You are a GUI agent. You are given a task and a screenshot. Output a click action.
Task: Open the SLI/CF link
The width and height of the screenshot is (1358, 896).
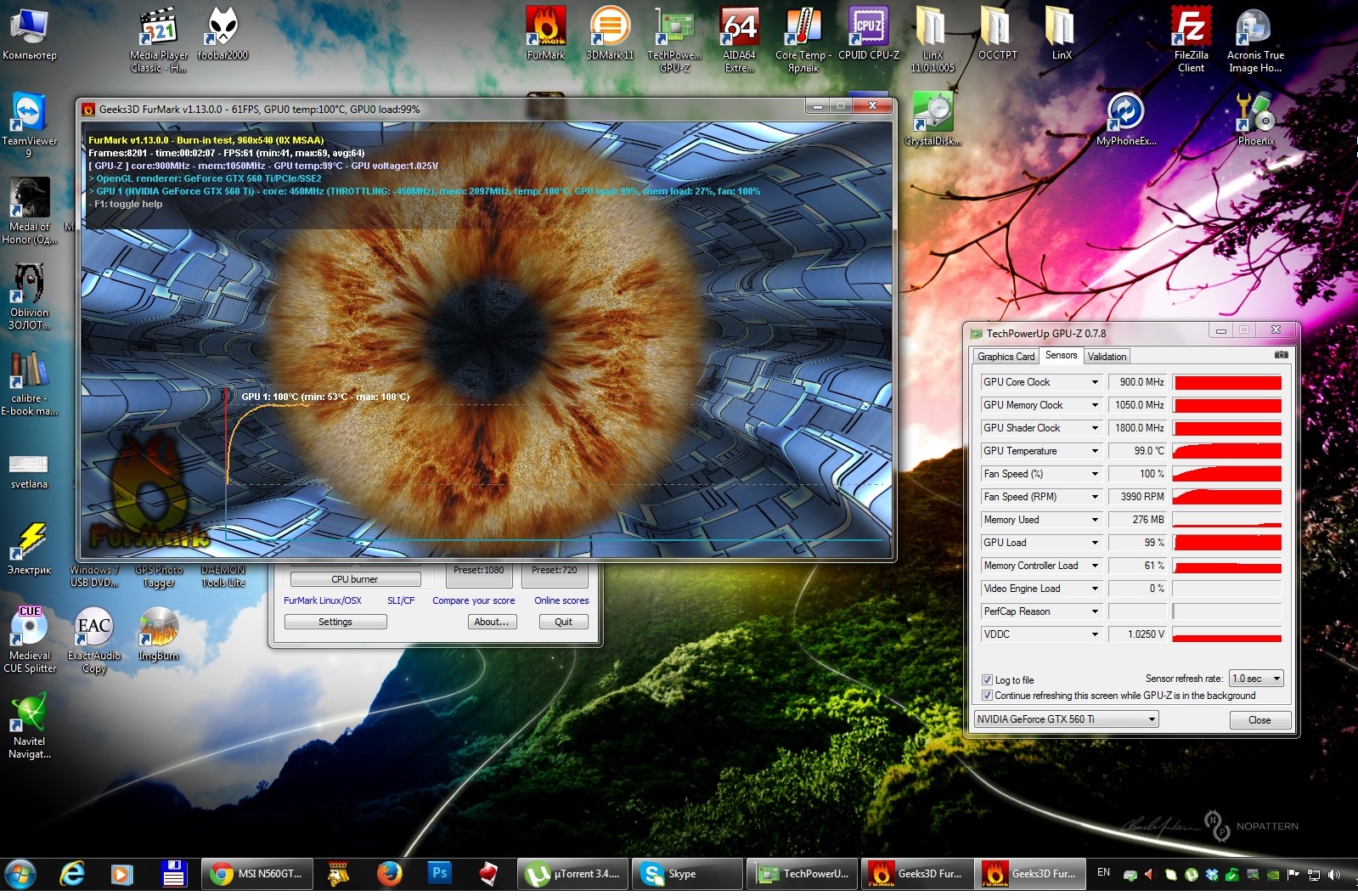pos(401,600)
